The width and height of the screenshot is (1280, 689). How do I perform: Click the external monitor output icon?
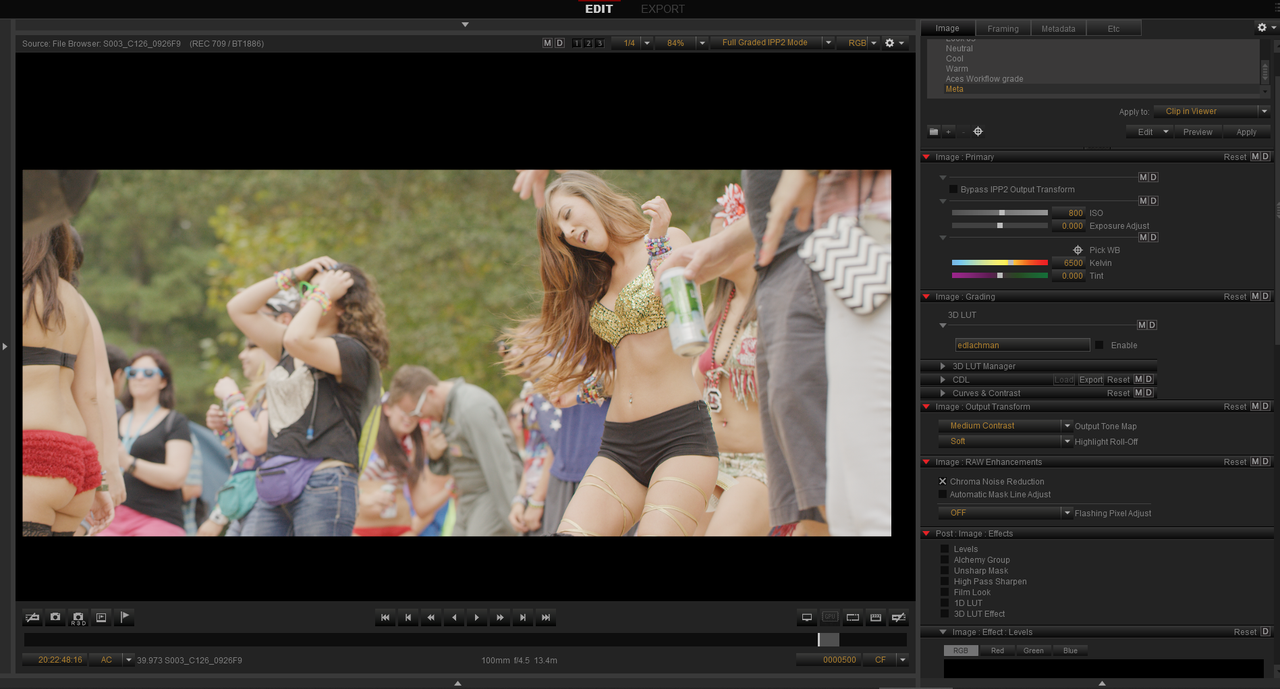(807, 617)
